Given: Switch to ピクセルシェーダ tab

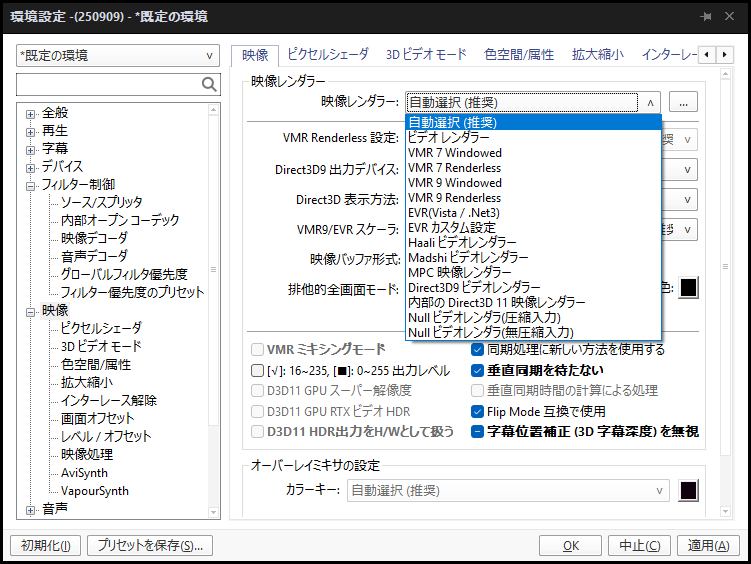Looking at the screenshot, I should [x=327, y=54].
